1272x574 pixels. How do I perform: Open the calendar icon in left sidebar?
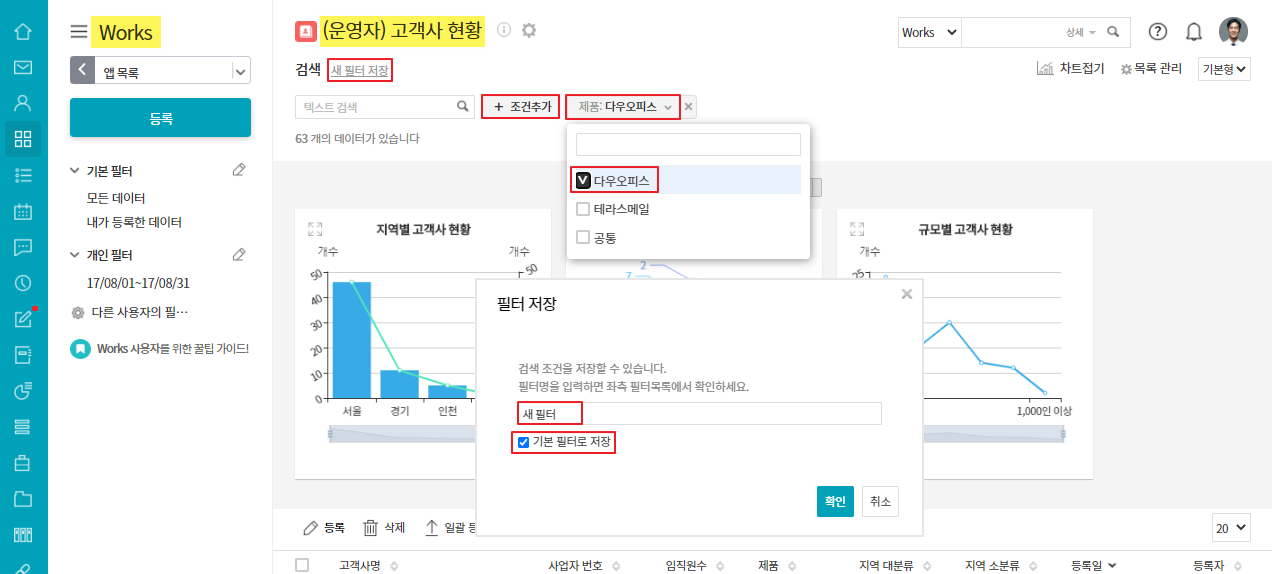23,212
